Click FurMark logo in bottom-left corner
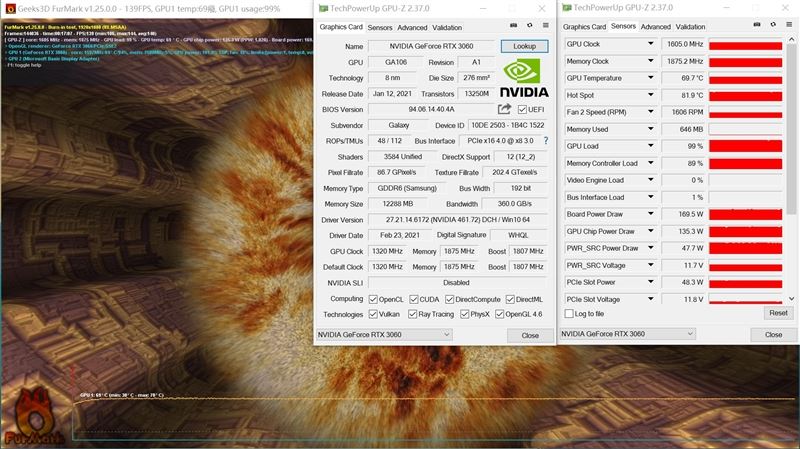Screen dimensions: 800x449 pyautogui.click(x=34, y=417)
